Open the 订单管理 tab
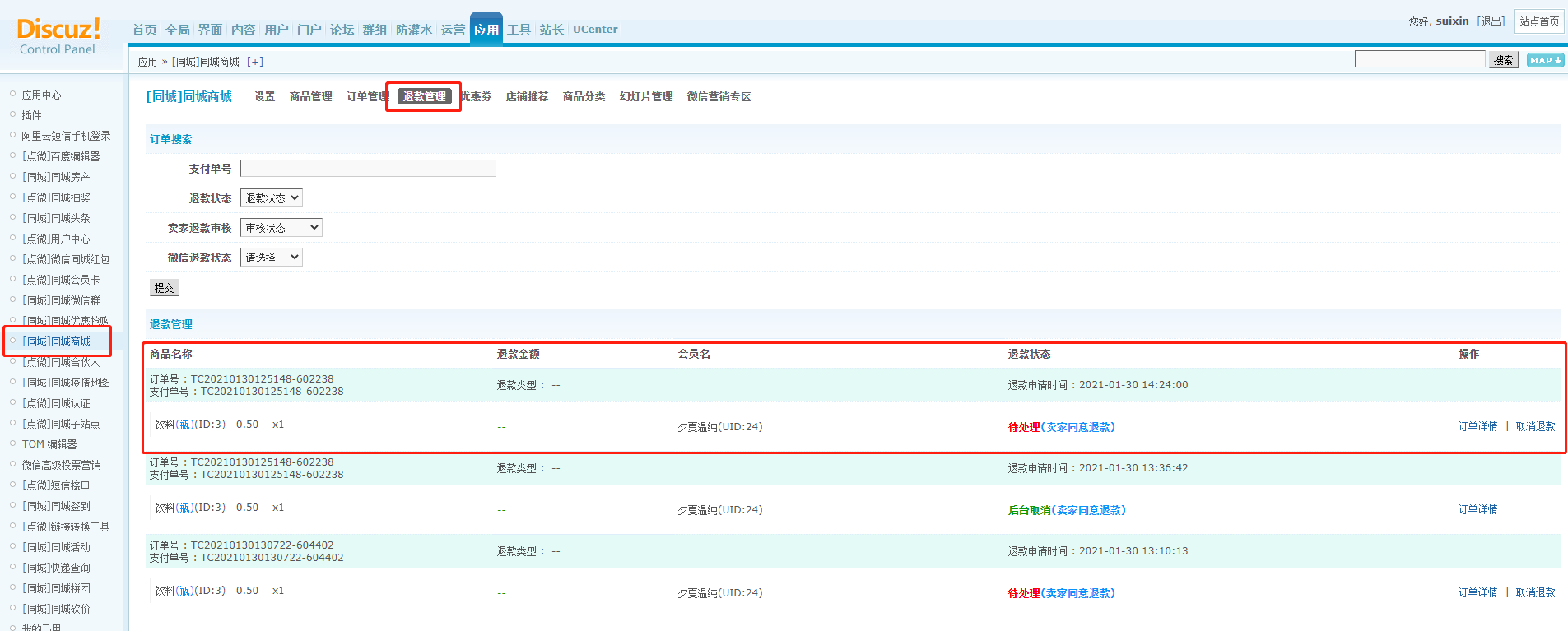Viewport: 1568px width, 631px height. pyautogui.click(x=366, y=96)
